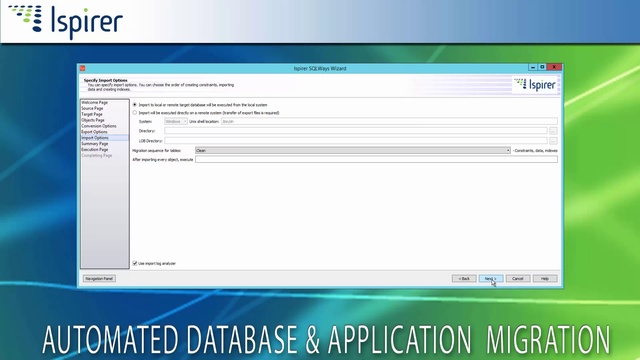Click the Back button

coord(464,278)
